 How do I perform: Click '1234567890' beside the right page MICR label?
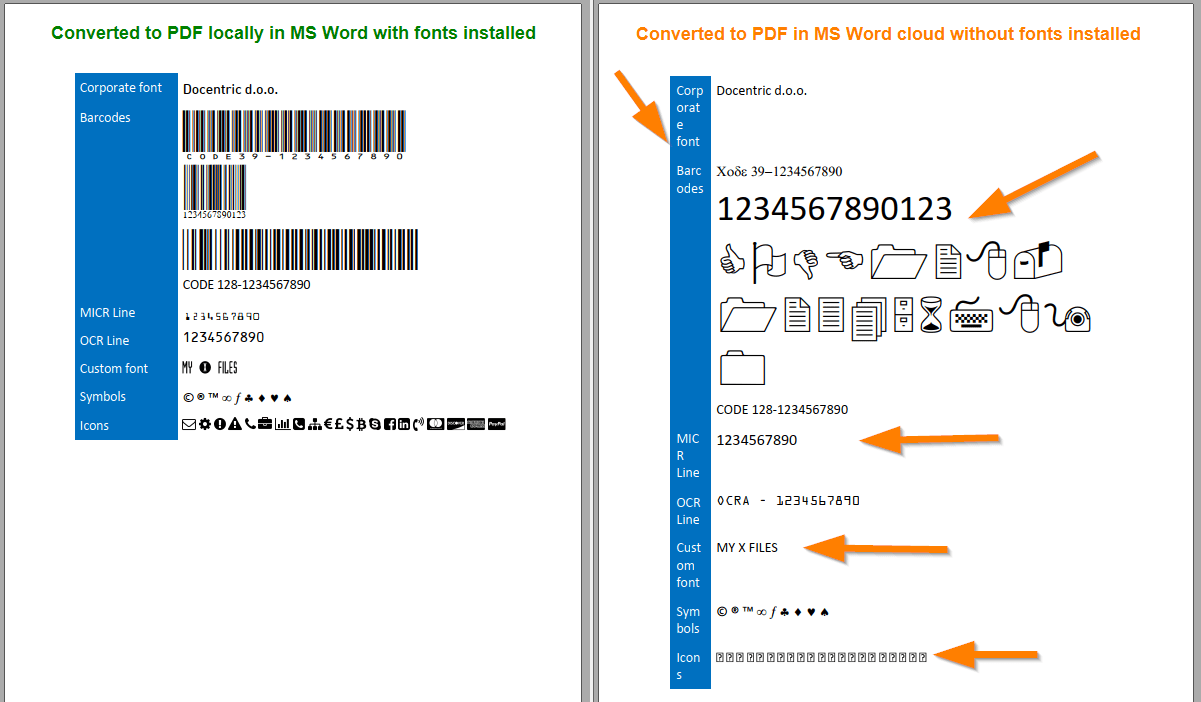pyautogui.click(x=757, y=440)
